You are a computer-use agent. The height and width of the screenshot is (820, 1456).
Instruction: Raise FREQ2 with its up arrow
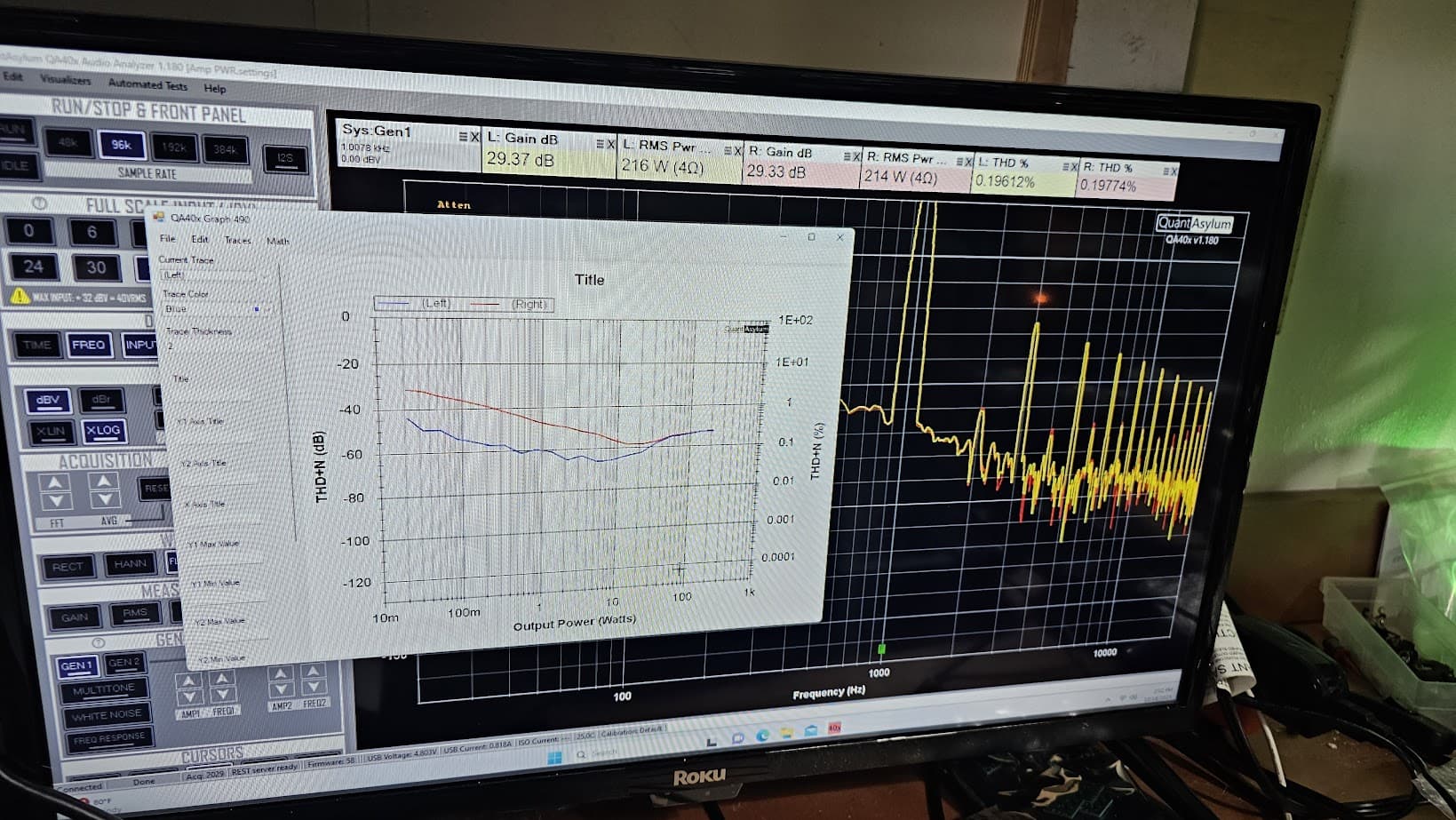(313, 672)
